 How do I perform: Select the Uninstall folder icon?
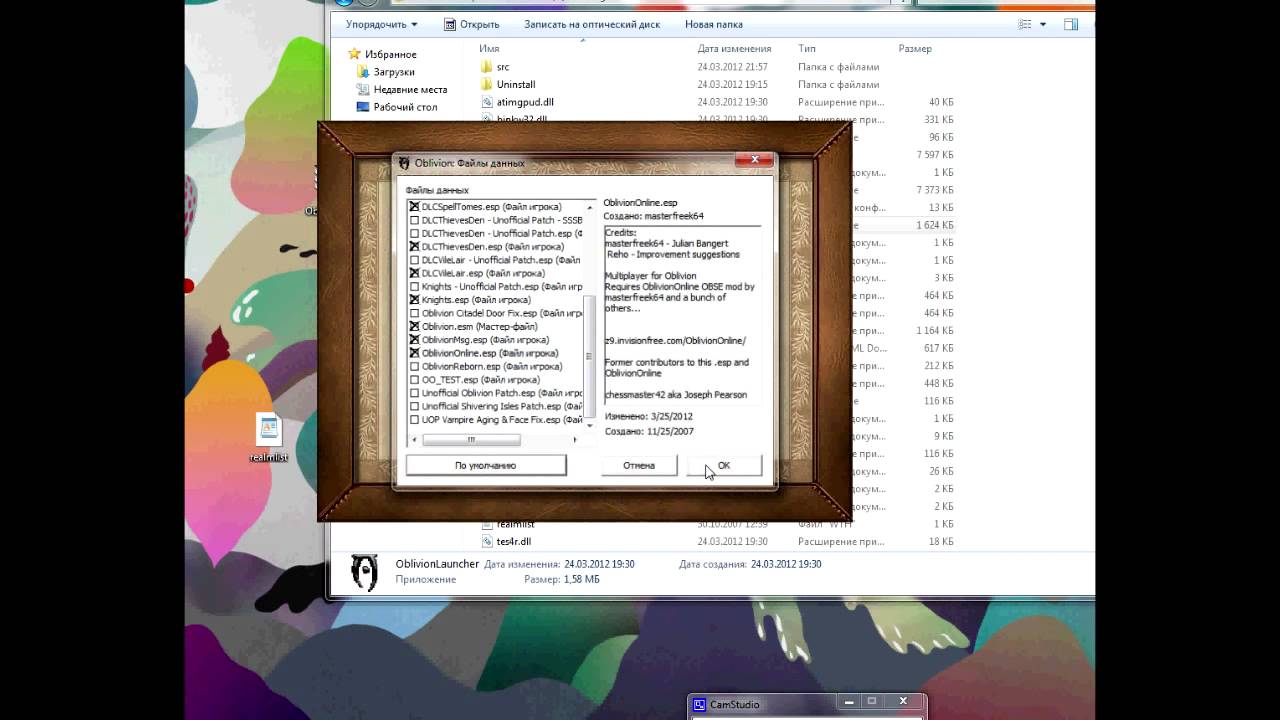[x=487, y=85]
